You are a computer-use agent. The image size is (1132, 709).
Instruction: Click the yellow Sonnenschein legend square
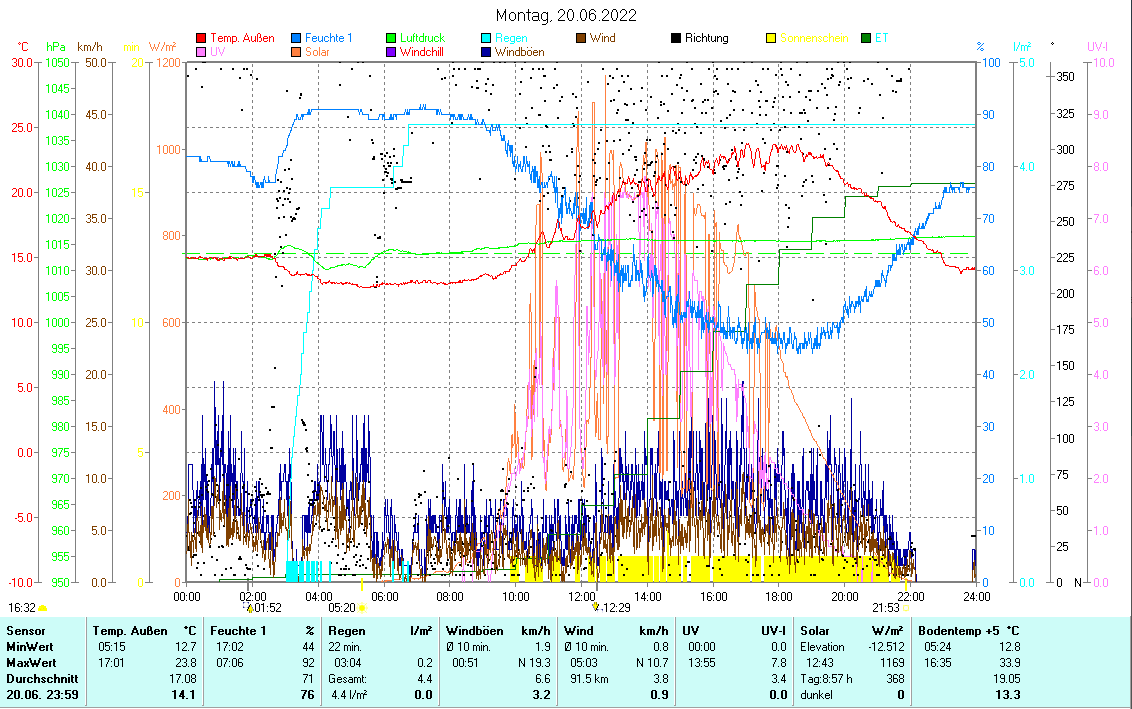(772, 39)
